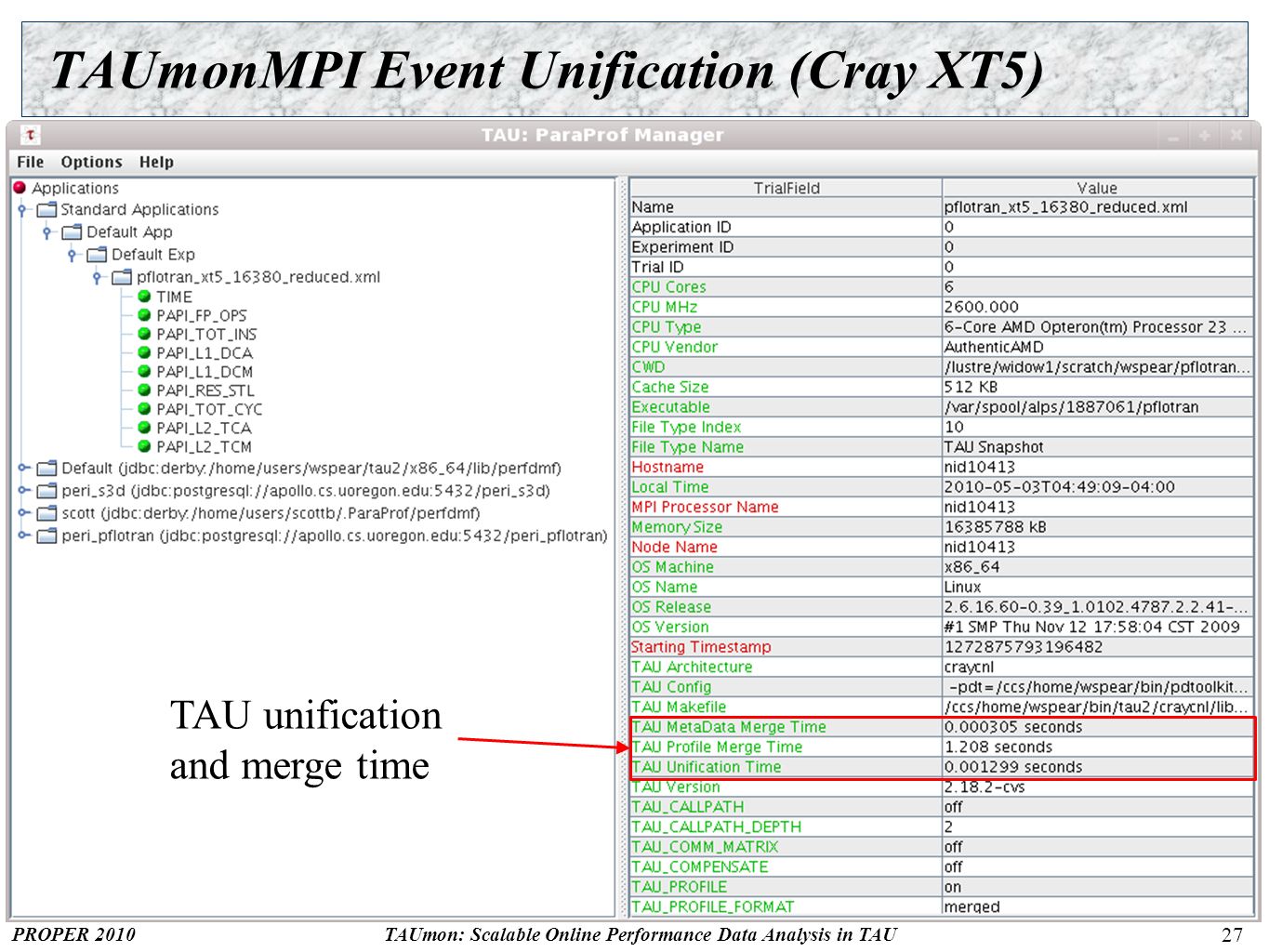Click the OS Name value Linux
Screen dimensions: 1269x952
(1098, 587)
